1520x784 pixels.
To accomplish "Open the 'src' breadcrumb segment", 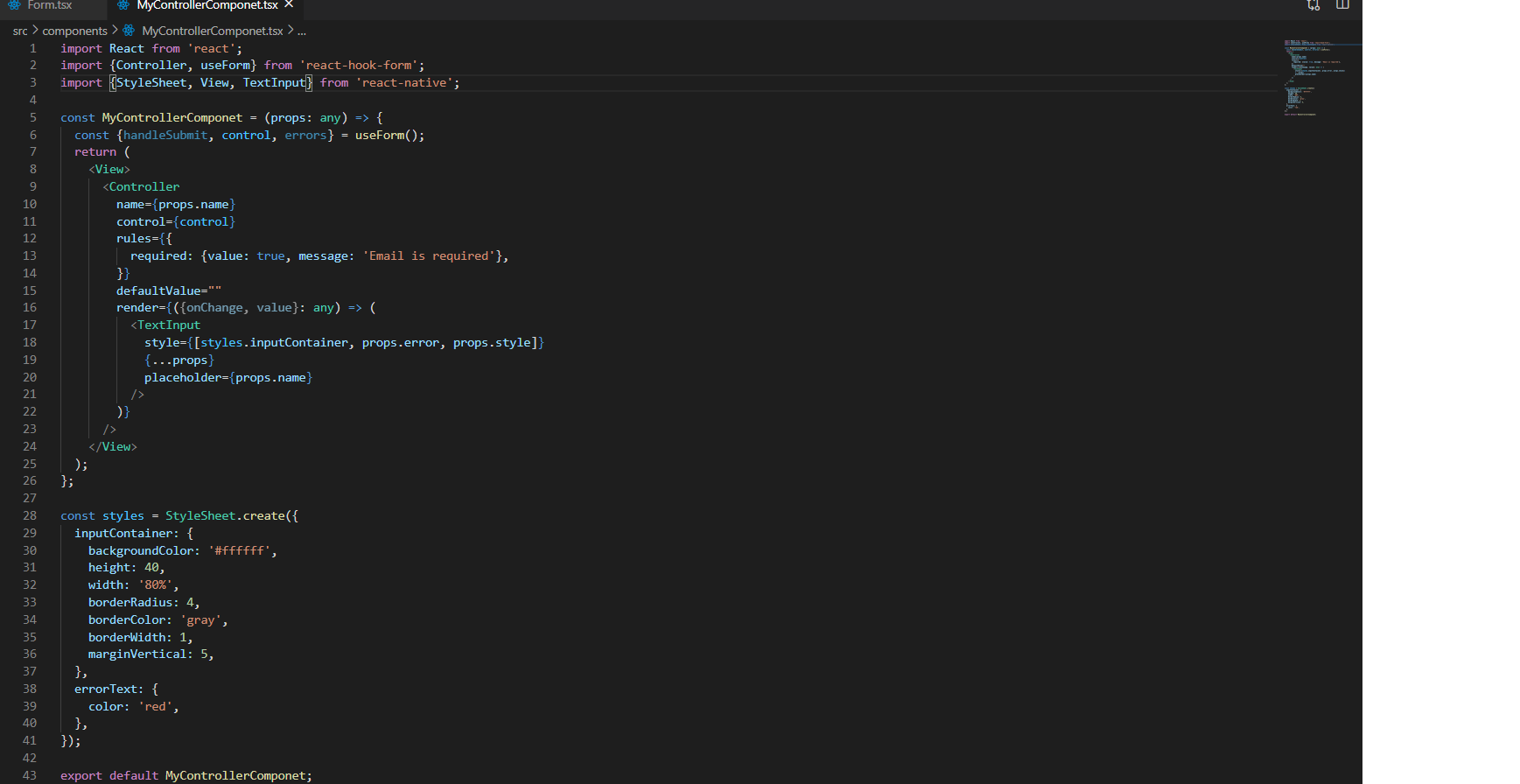I will pos(20,31).
